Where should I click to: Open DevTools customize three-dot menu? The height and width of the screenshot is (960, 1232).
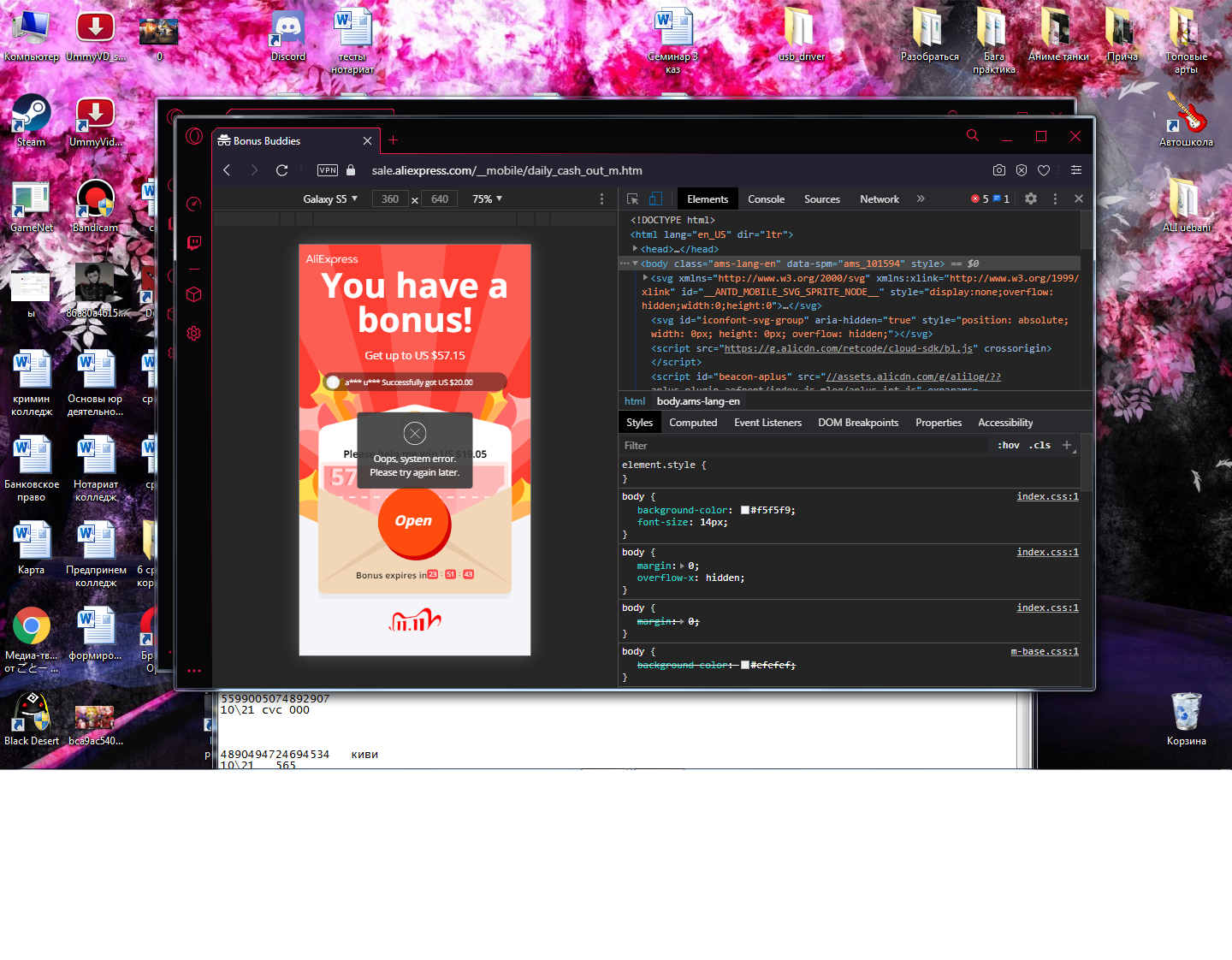tap(1055, 199)
